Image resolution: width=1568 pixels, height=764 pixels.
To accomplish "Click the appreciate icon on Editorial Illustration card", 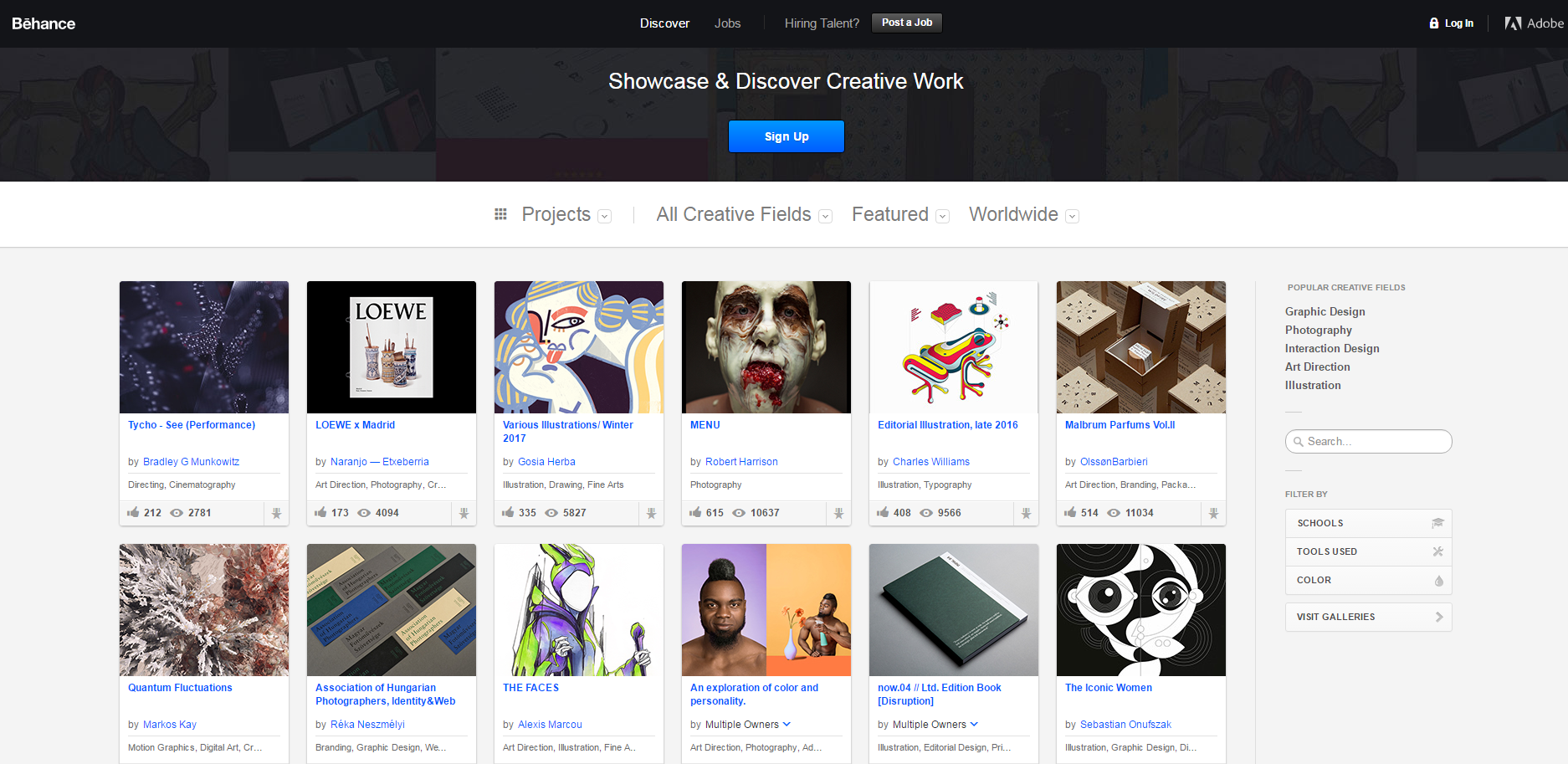I will (x=883, y=512).
